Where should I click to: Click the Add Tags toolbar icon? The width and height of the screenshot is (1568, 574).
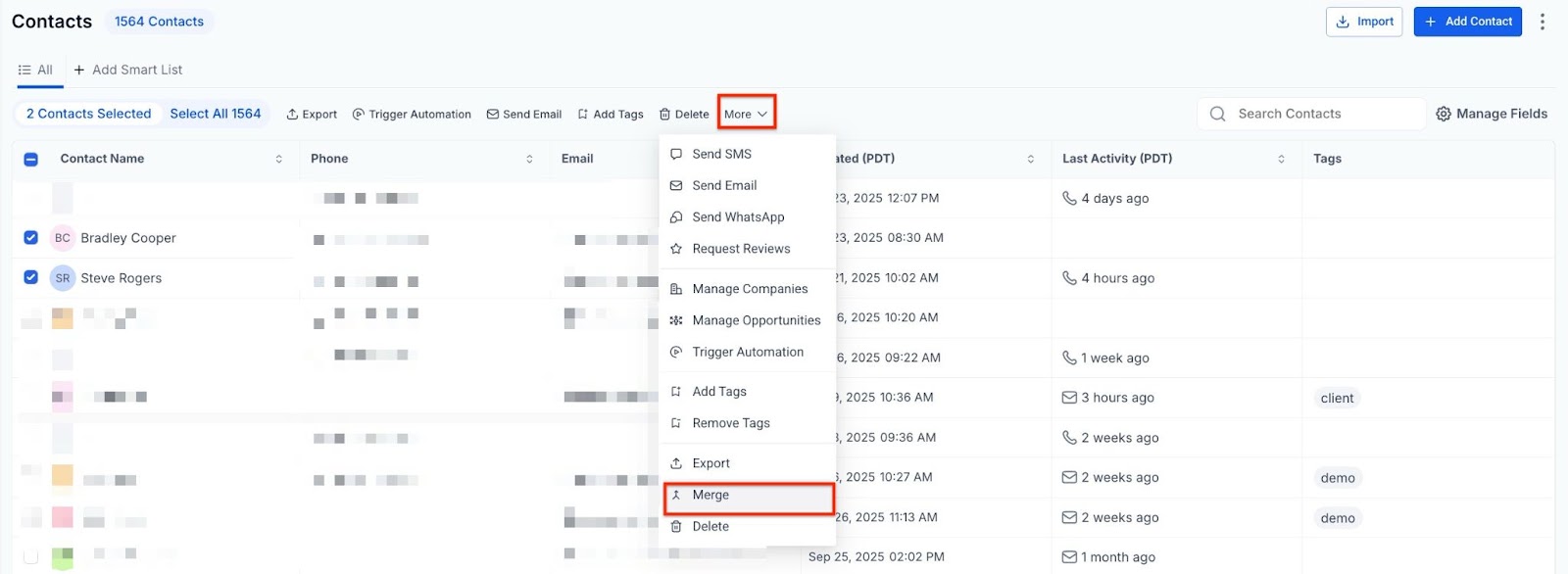pos(583,115)
